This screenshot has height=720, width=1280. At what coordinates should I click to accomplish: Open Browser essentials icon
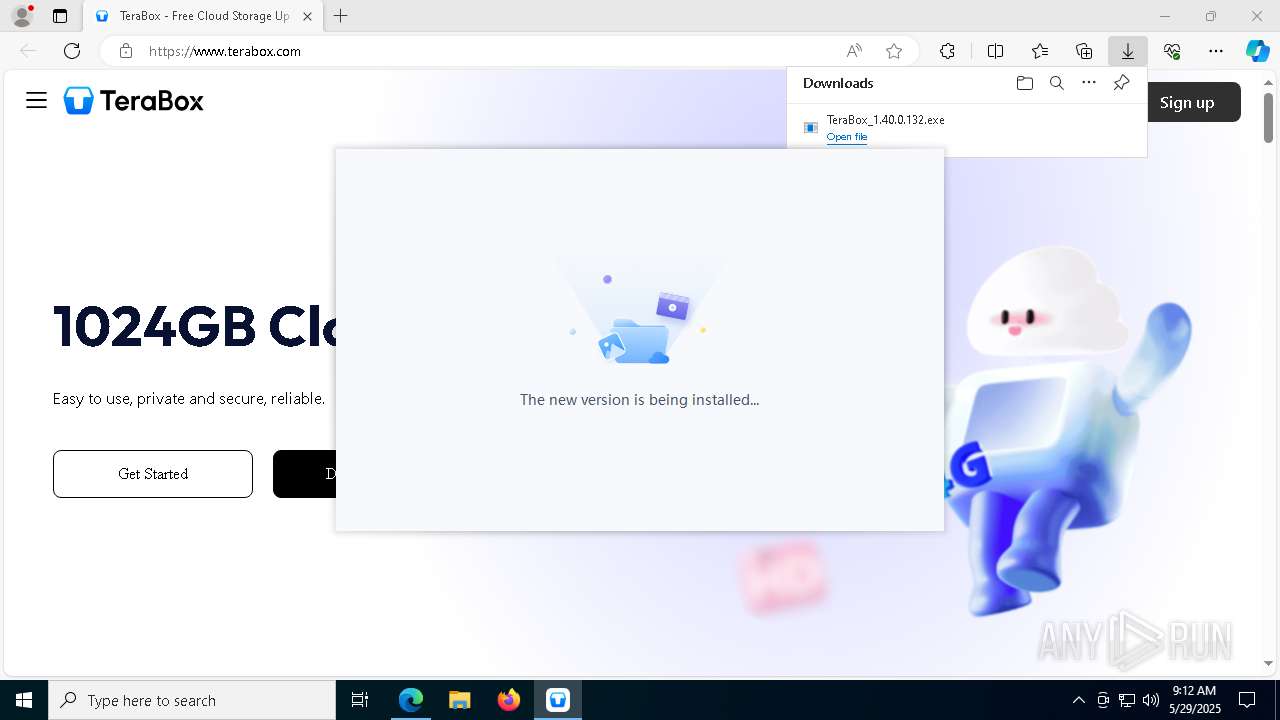coord(1172,51)
